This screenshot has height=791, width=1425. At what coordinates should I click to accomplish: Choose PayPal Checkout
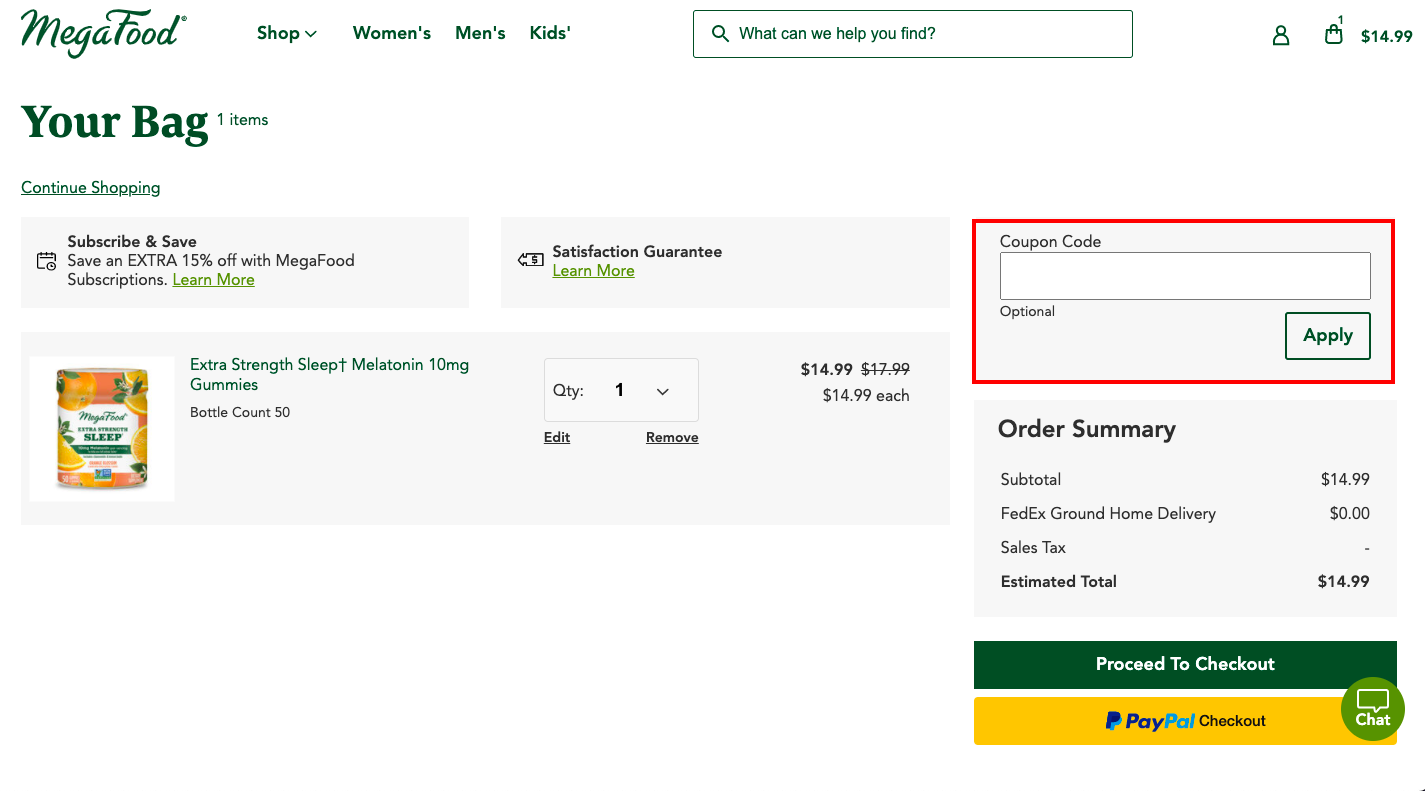pyautogui.click(x=1185, y=721)
